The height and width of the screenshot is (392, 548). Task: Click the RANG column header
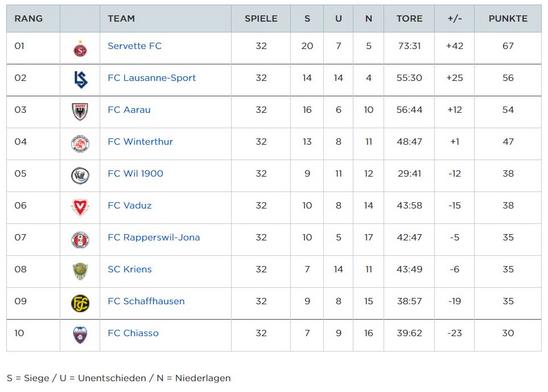[x=29, y=19]
